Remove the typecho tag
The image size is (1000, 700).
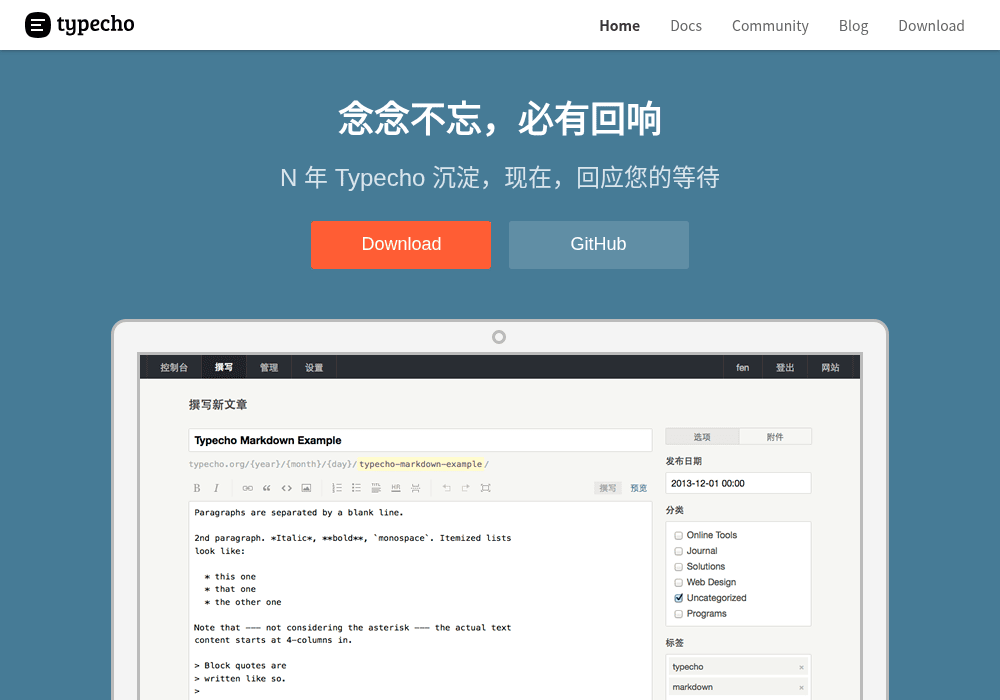coord(801,667)
